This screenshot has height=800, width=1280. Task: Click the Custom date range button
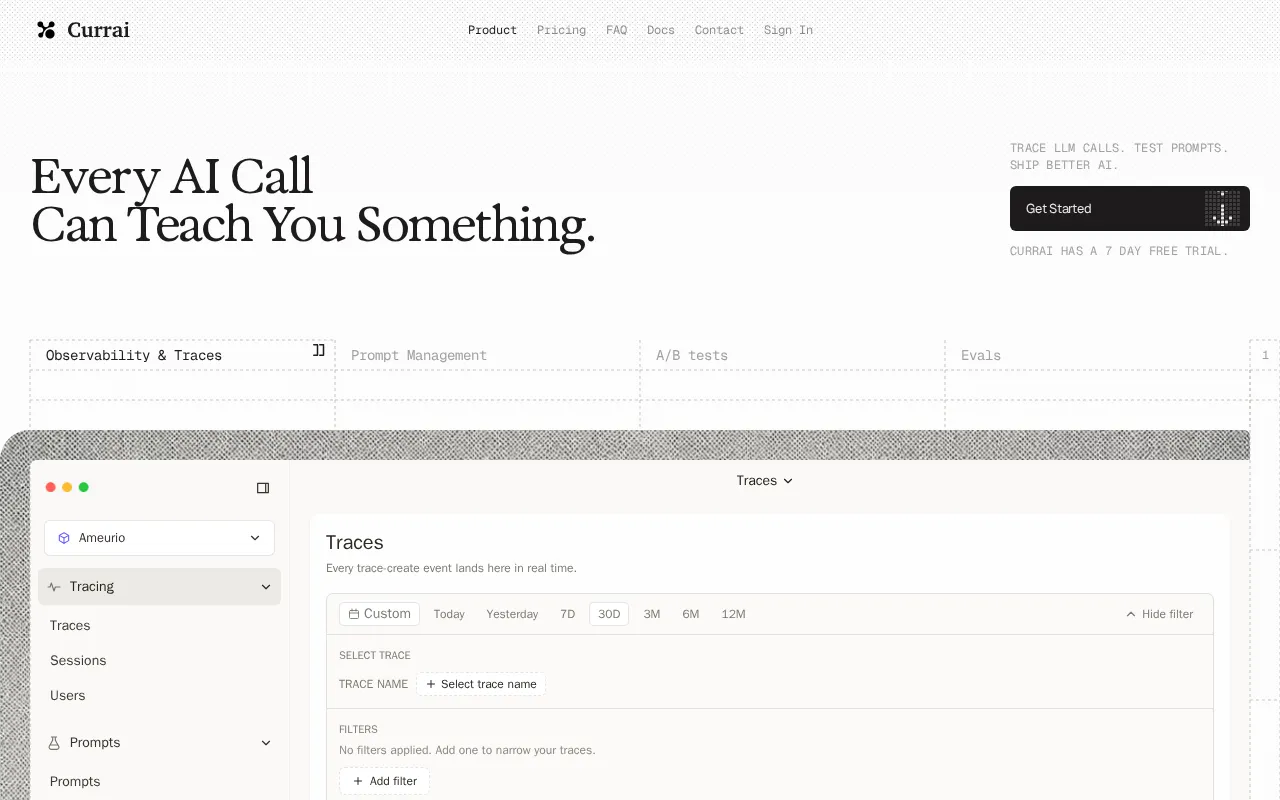click(379, 614)
